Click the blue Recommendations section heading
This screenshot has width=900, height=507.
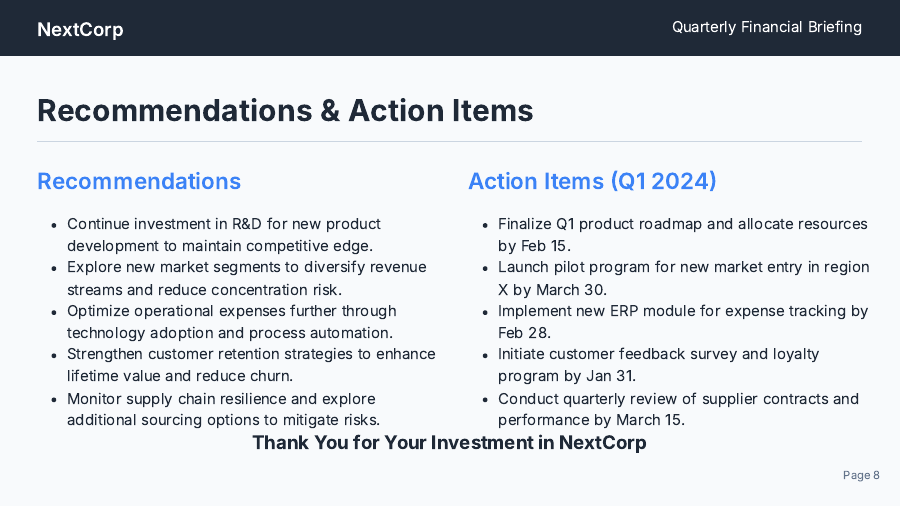tap(139, 181)
